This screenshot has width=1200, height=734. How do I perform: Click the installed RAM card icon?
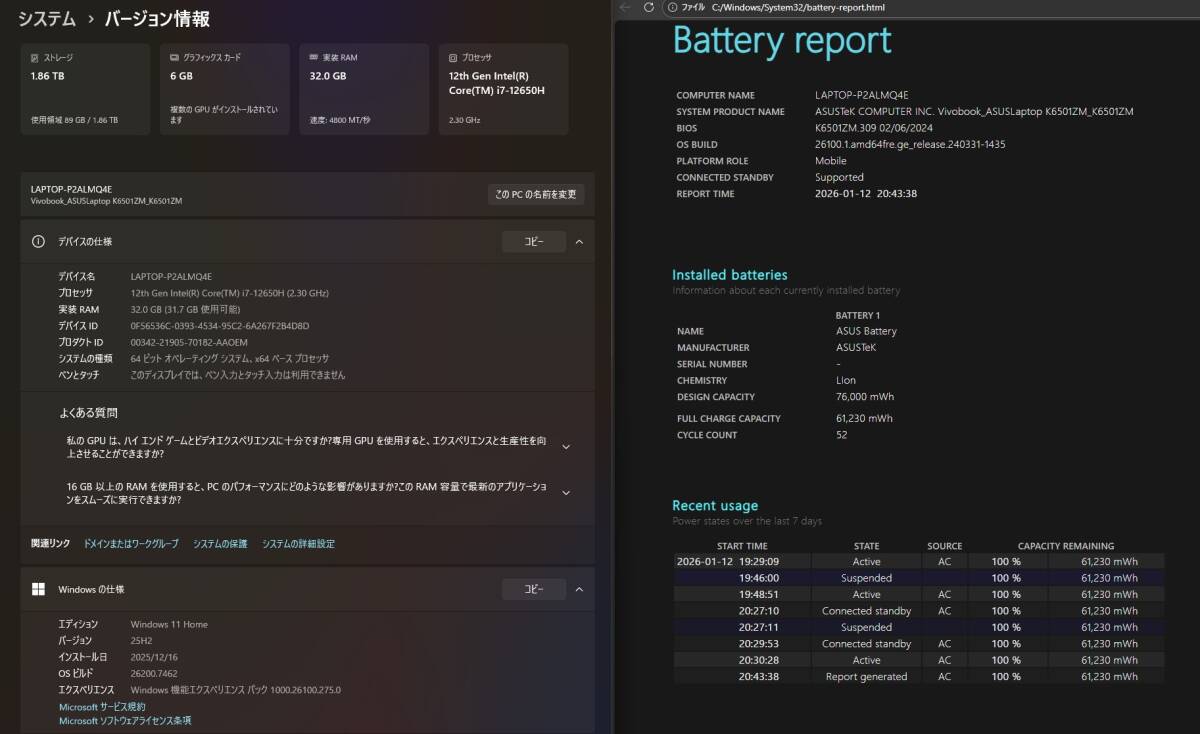coord(314,58)
